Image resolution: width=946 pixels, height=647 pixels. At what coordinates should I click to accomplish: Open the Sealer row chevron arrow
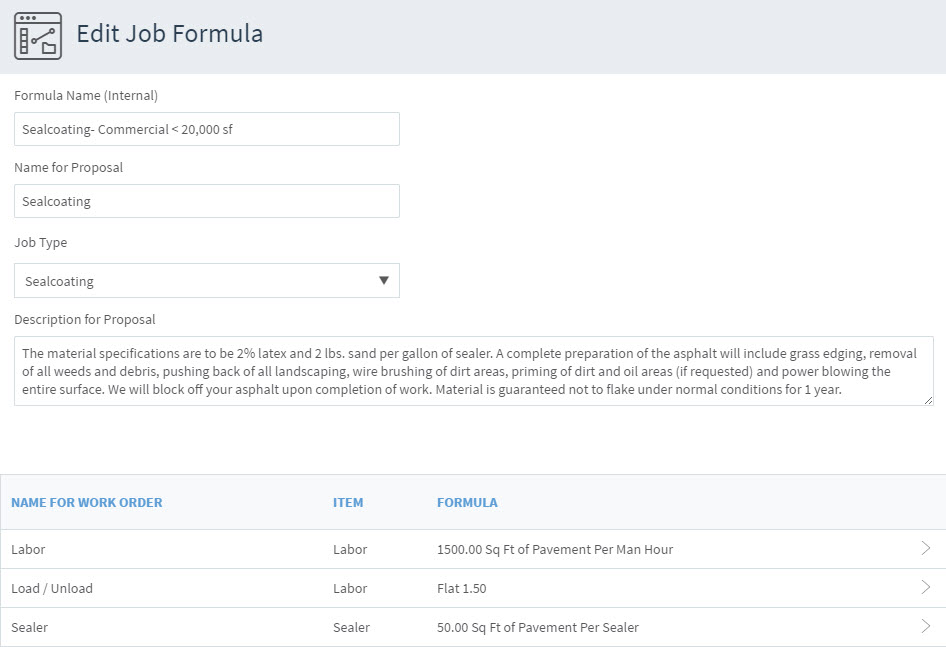tap(925, 626)
